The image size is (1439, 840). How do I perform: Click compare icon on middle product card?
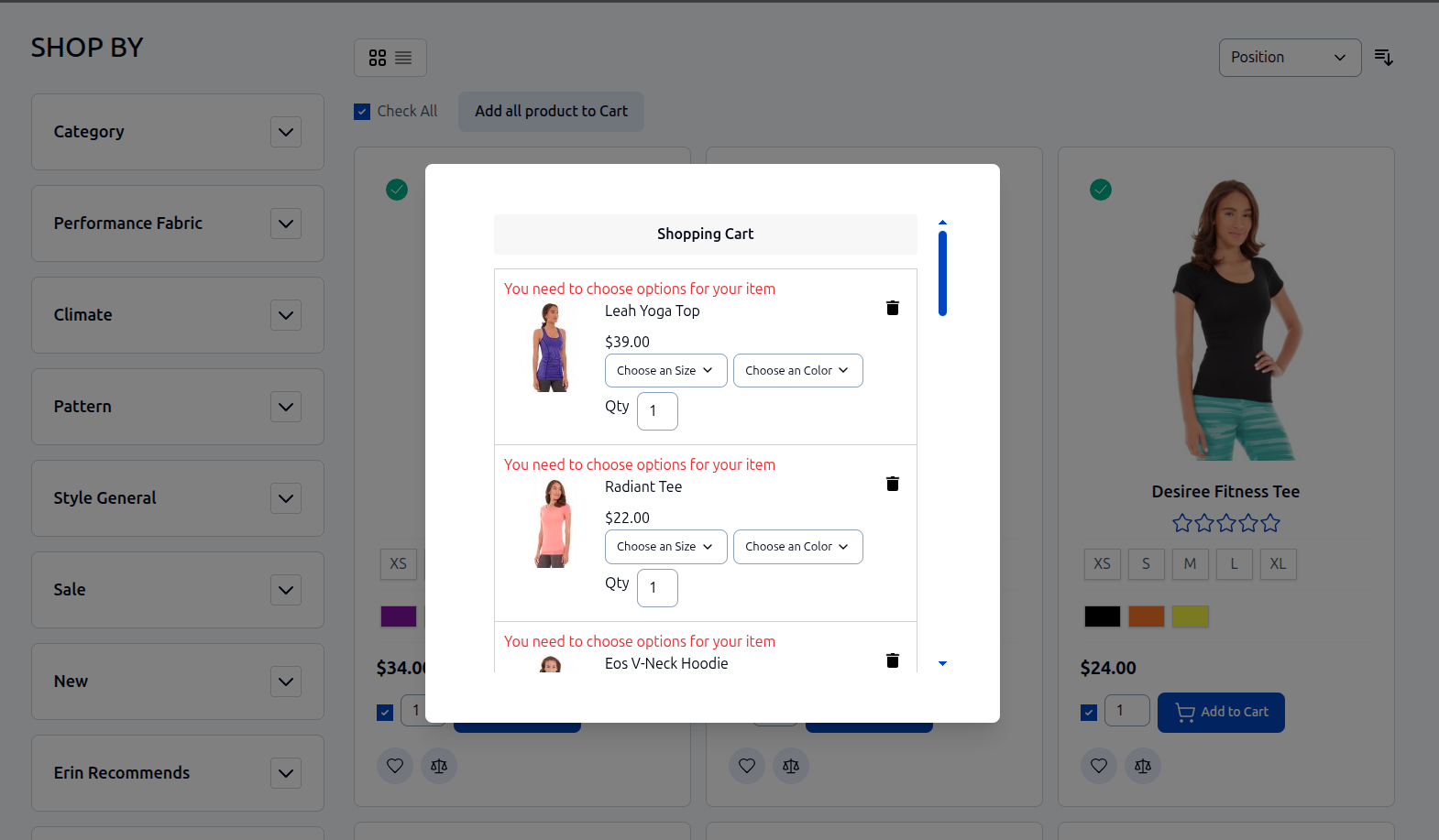pyautogui.click(x=791, y=766)
